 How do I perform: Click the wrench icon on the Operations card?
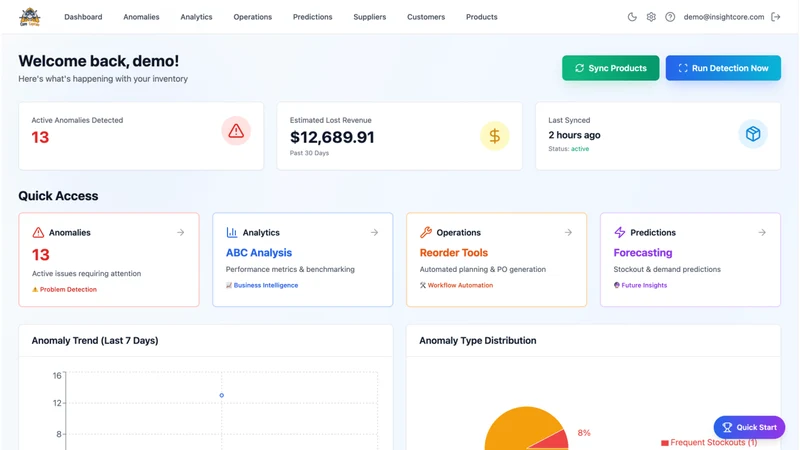point(426,233)
